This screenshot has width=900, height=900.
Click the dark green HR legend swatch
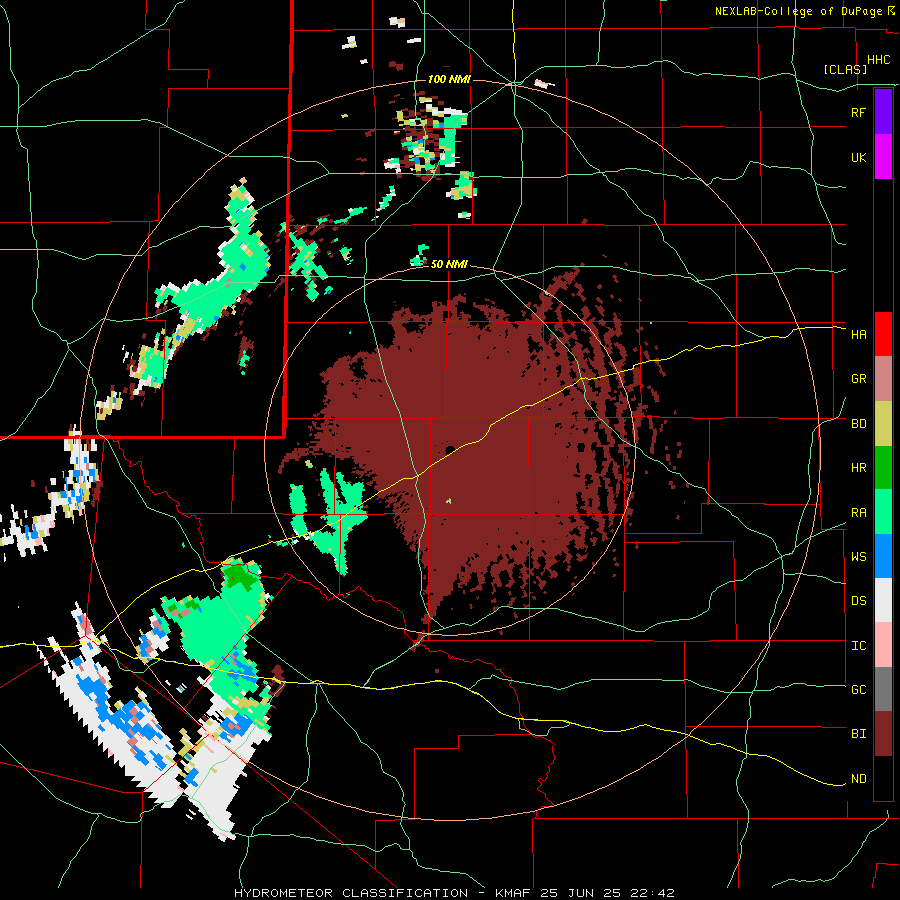(x=883, y=468)
